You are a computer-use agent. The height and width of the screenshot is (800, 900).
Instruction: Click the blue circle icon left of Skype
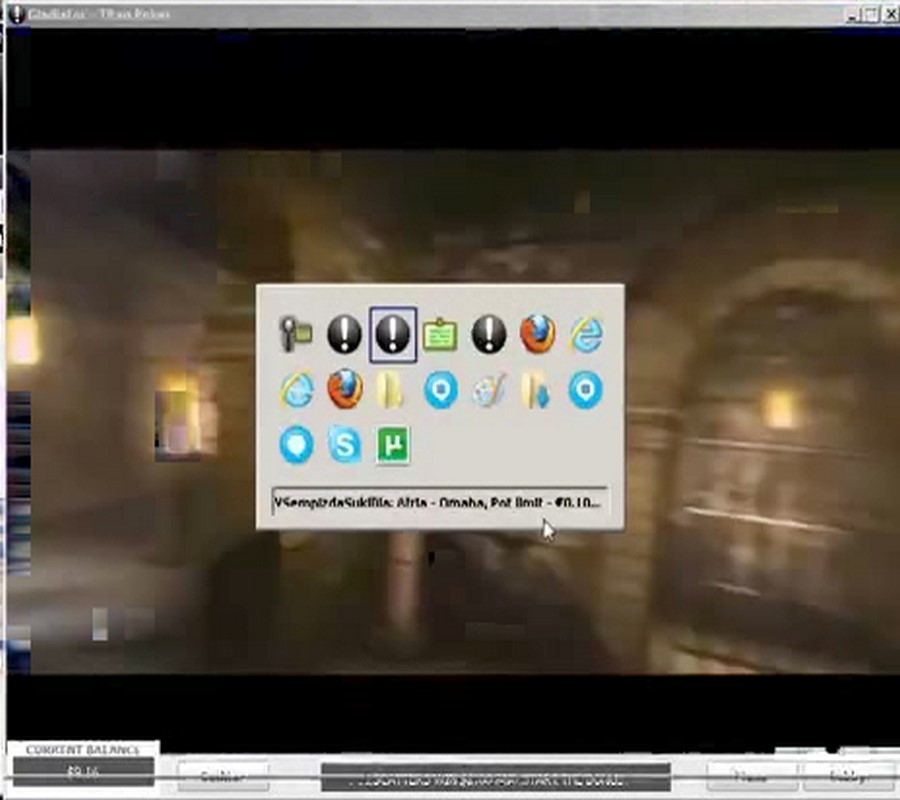pos(296,445)
